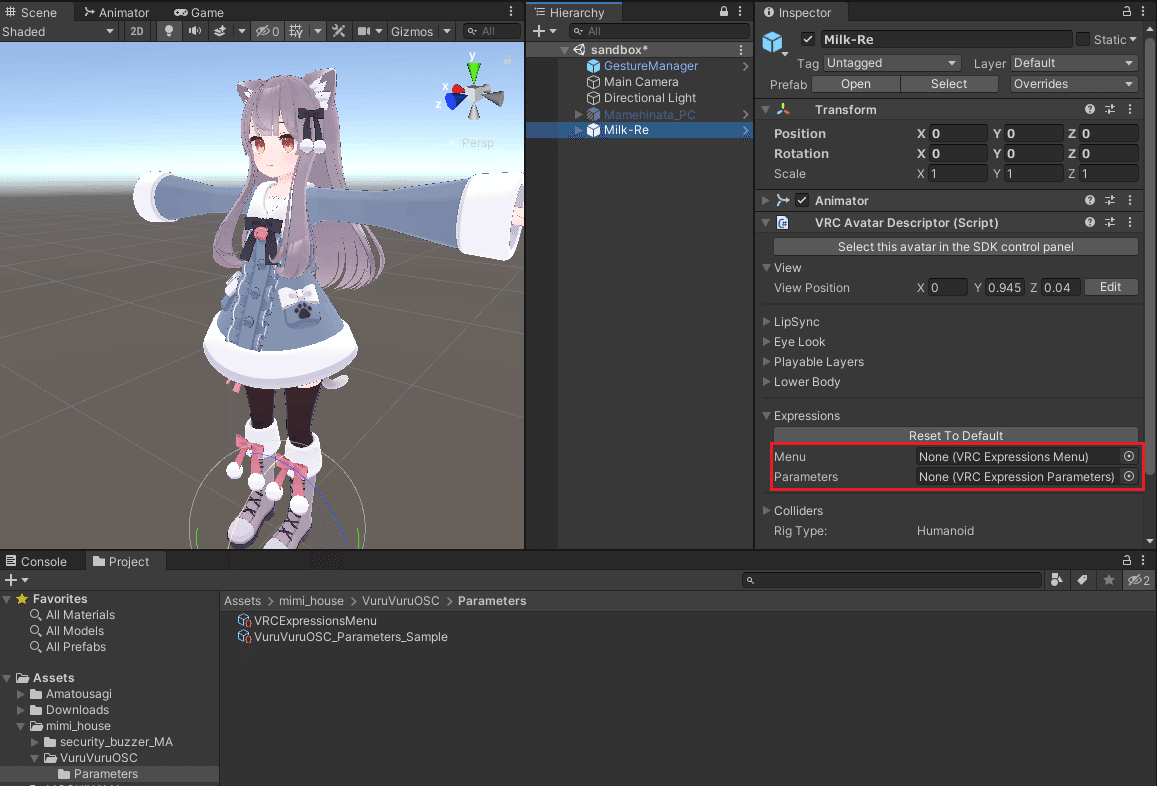The height and width of the screenshot is (786, 1157).
Task: Click Select this avatar in SDK button
Action: pos(956,247)
